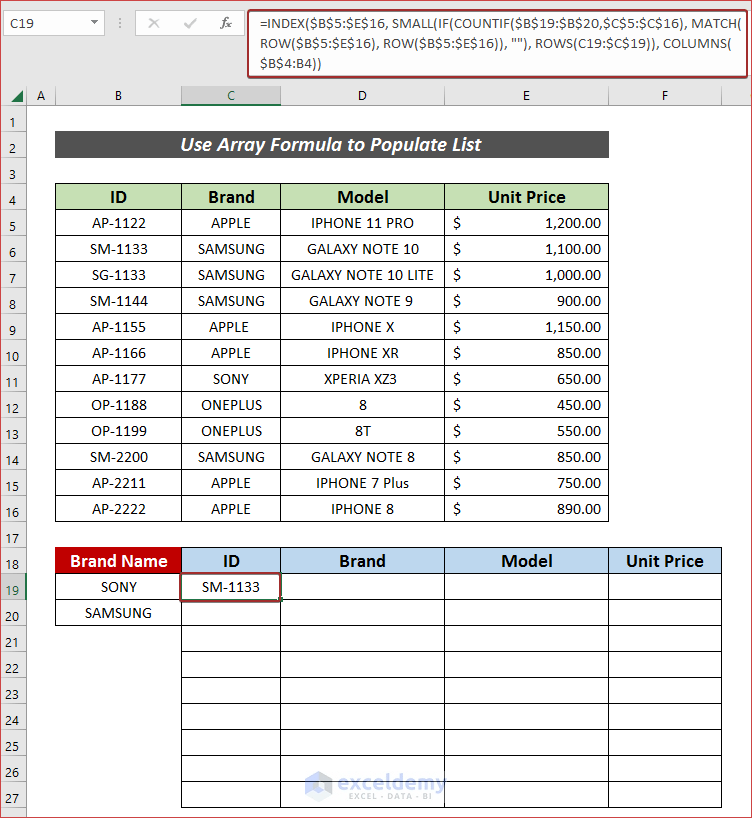Click the Select All triangle corner
This screenshot has height=818, width=752.
17,96
